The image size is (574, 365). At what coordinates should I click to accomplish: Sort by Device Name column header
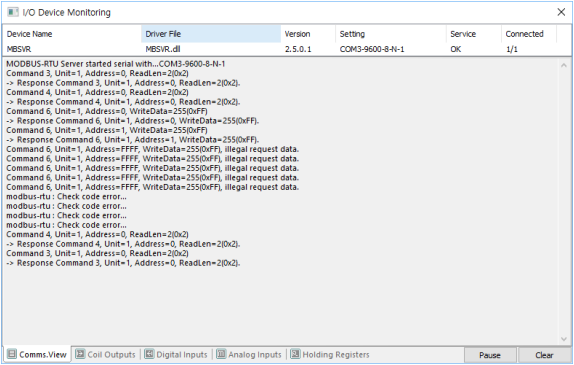tap(72, 34)
